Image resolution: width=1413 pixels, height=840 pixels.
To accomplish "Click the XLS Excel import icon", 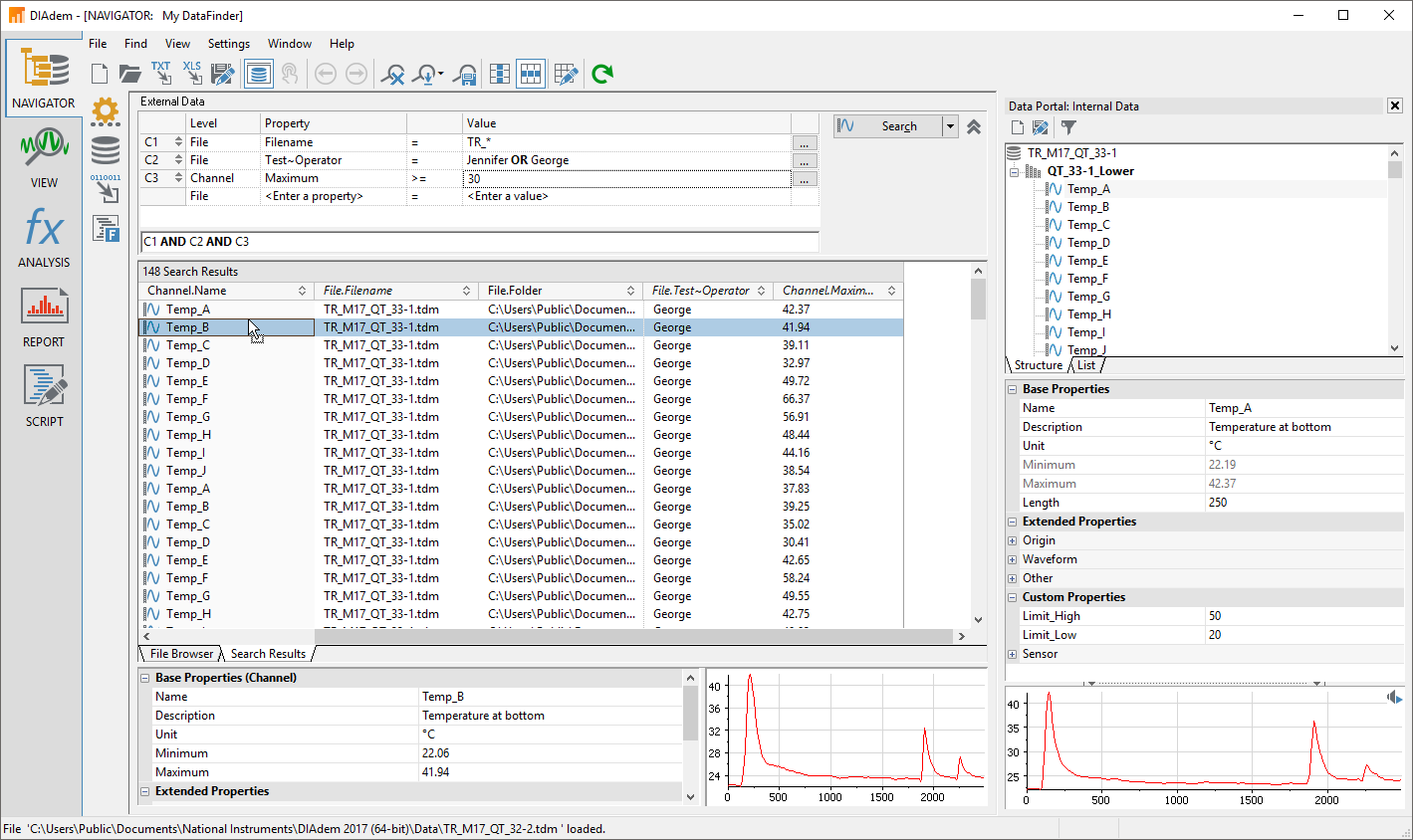I will pos(192,73).
